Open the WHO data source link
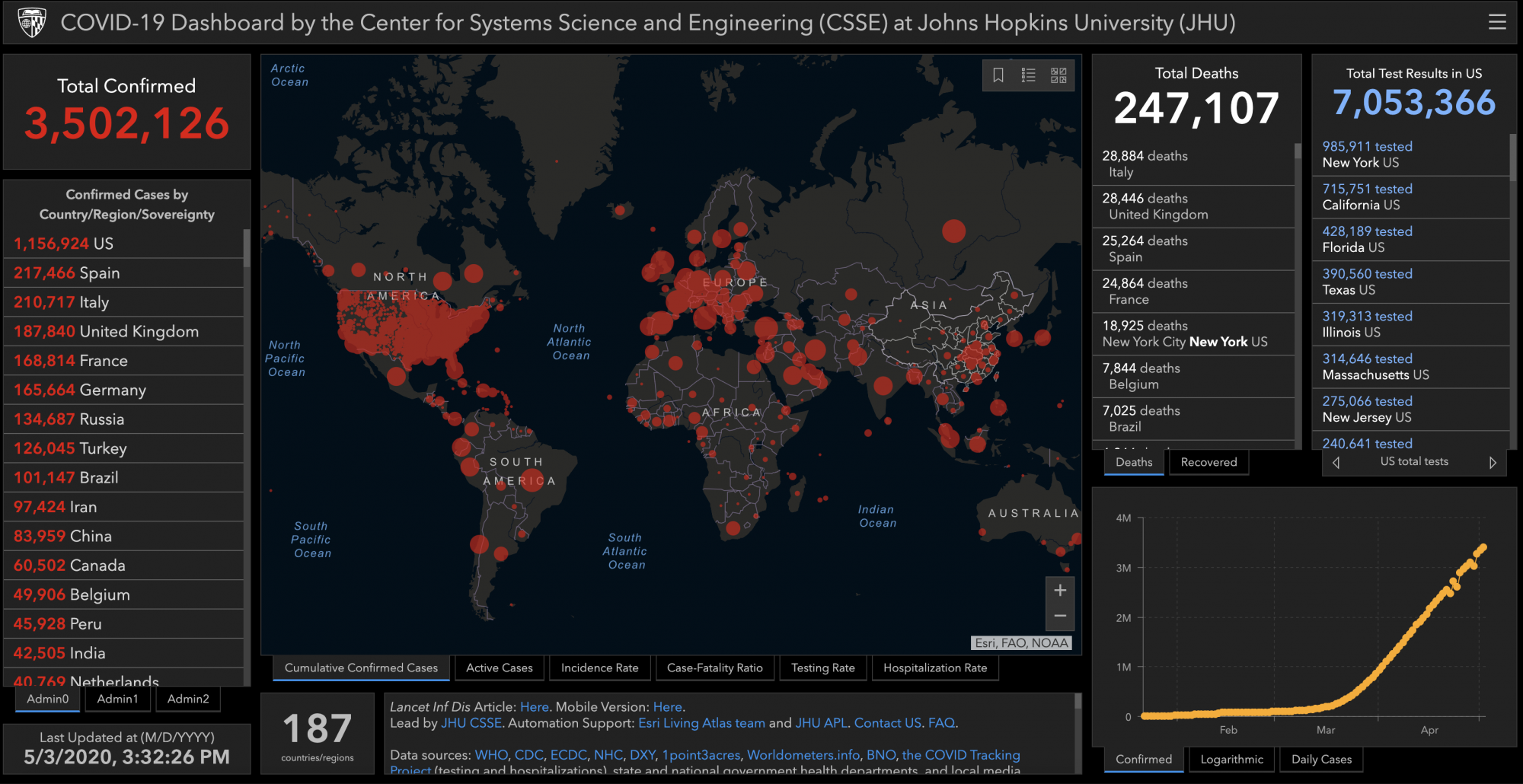This screenshot has height=784, width=1523. [491, 754]
